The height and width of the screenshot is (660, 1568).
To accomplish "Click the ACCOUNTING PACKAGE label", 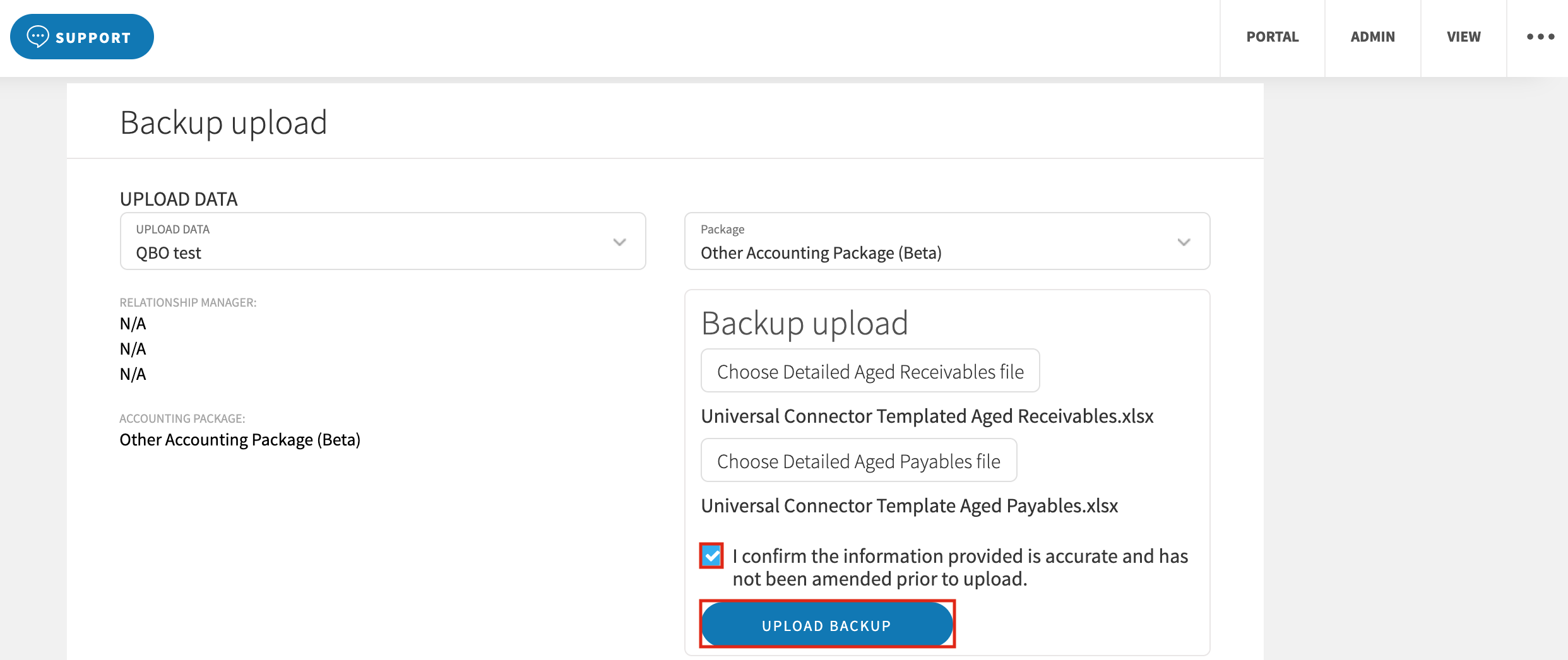I will [x=182, y=419].
